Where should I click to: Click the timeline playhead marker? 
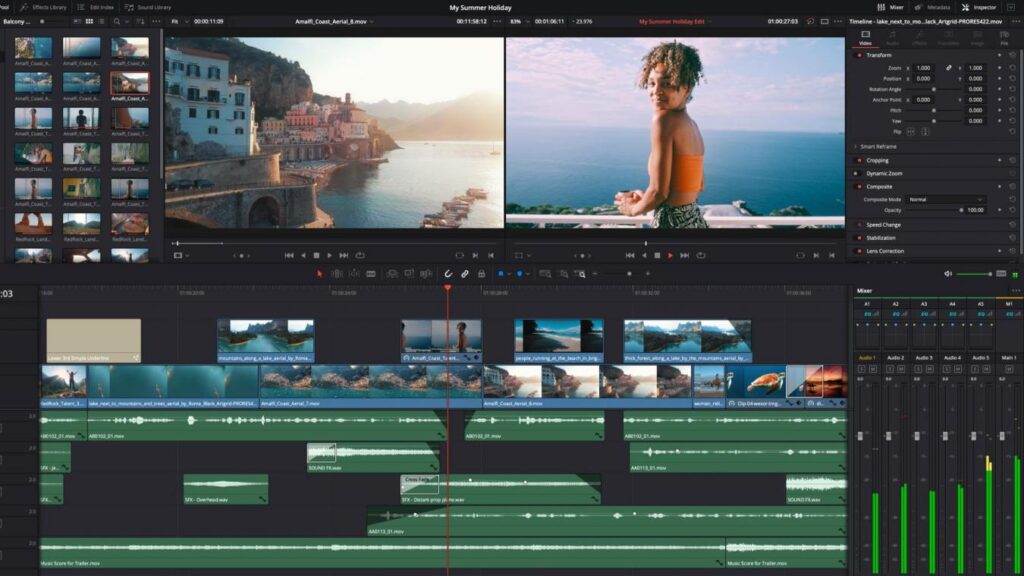[448, 287]
